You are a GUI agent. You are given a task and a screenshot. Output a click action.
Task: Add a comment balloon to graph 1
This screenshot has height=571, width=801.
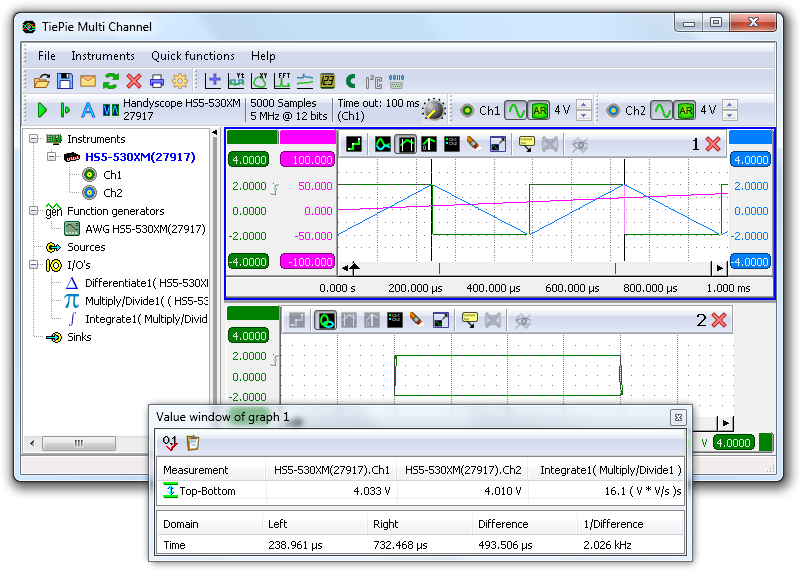point(527,145)
